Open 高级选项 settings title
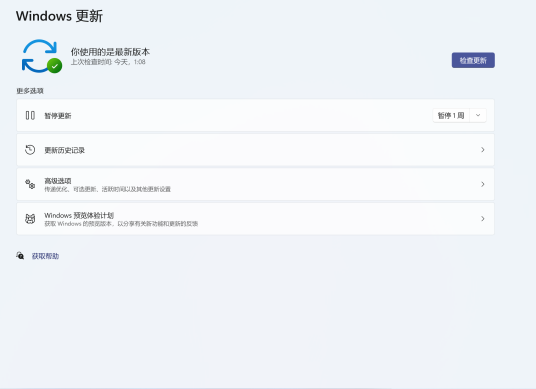536x389 pixels. click(58, 180)
